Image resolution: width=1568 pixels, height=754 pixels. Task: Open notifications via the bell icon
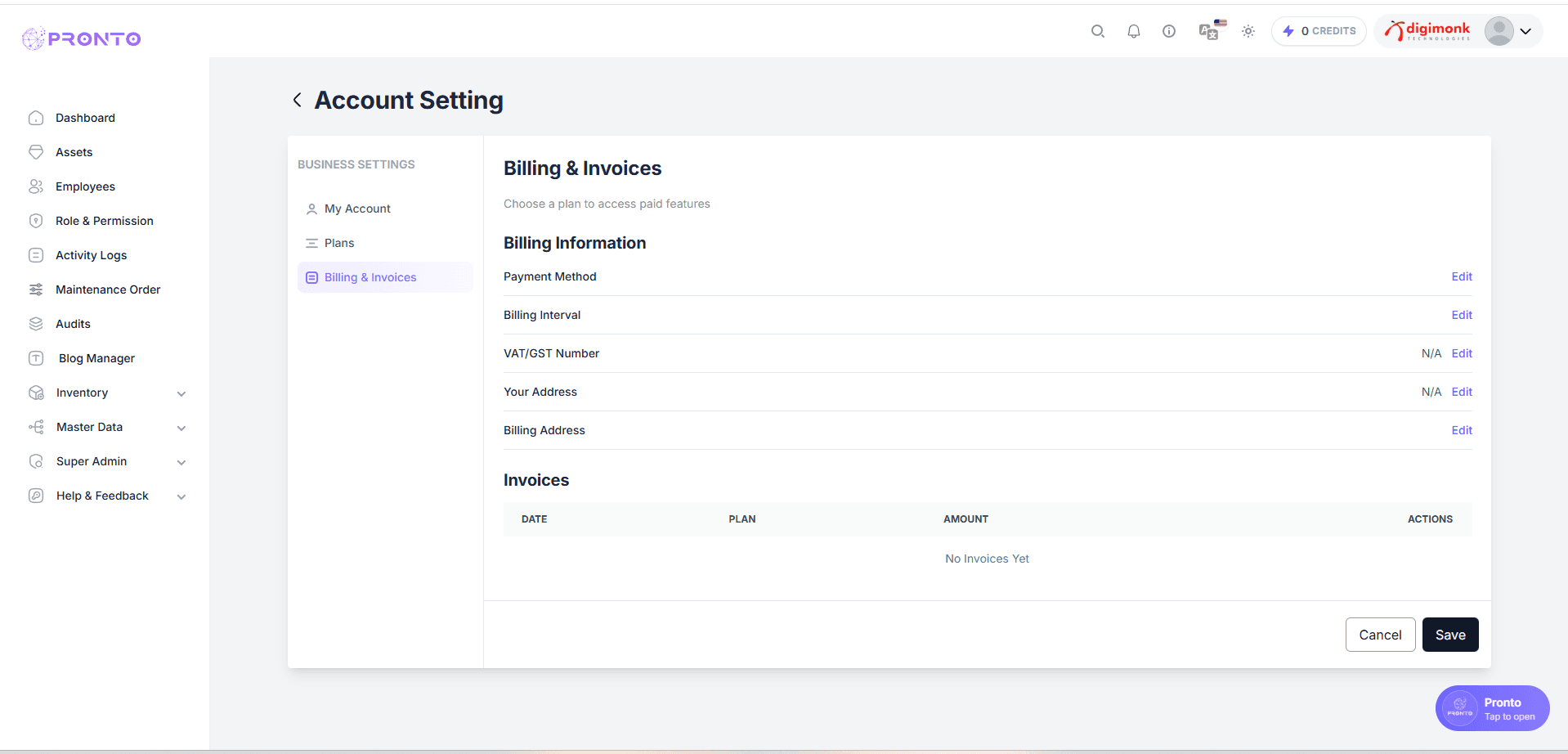point(1134,31)
